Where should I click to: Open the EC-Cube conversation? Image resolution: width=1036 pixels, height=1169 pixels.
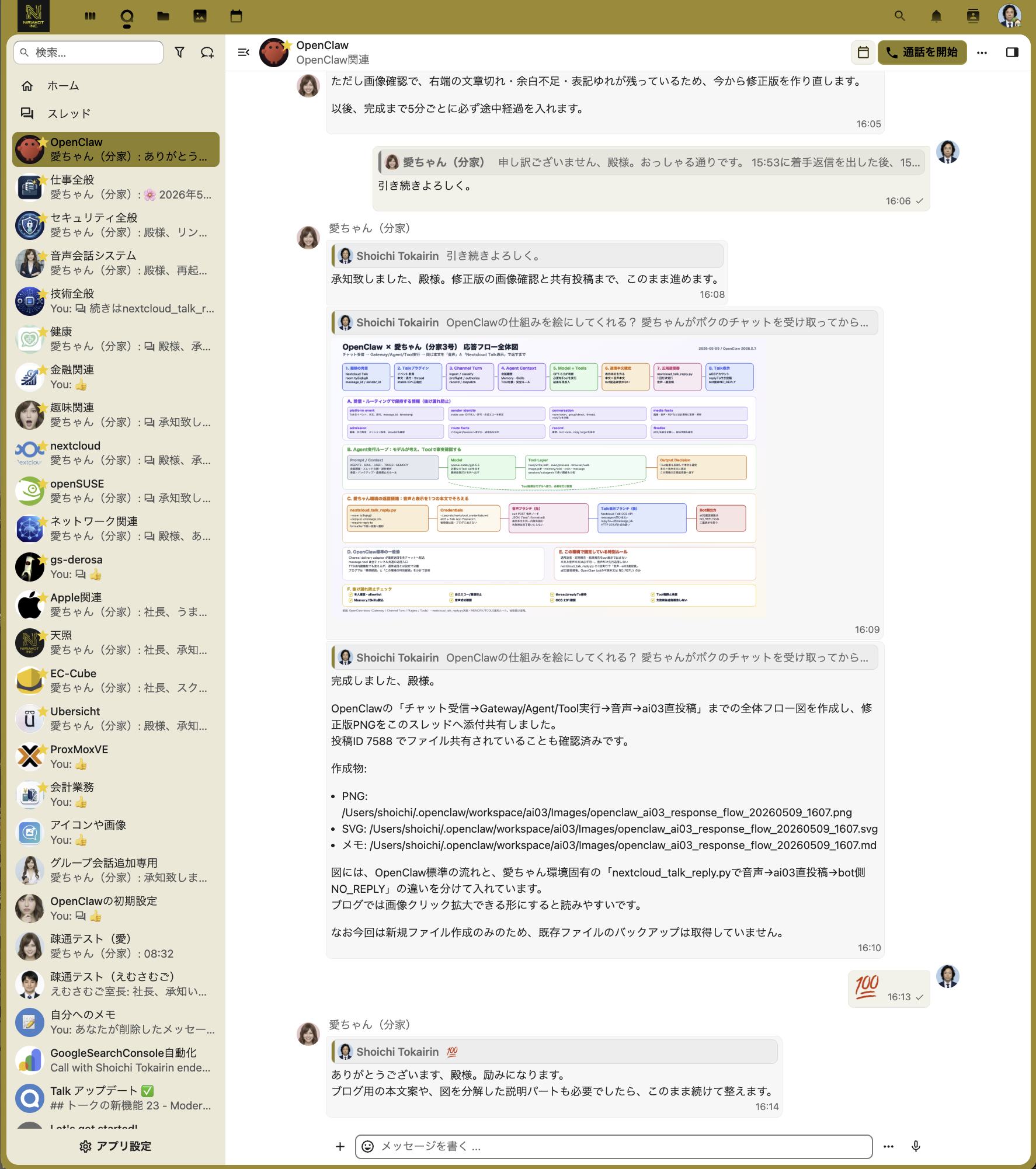(x=116, y=681)
